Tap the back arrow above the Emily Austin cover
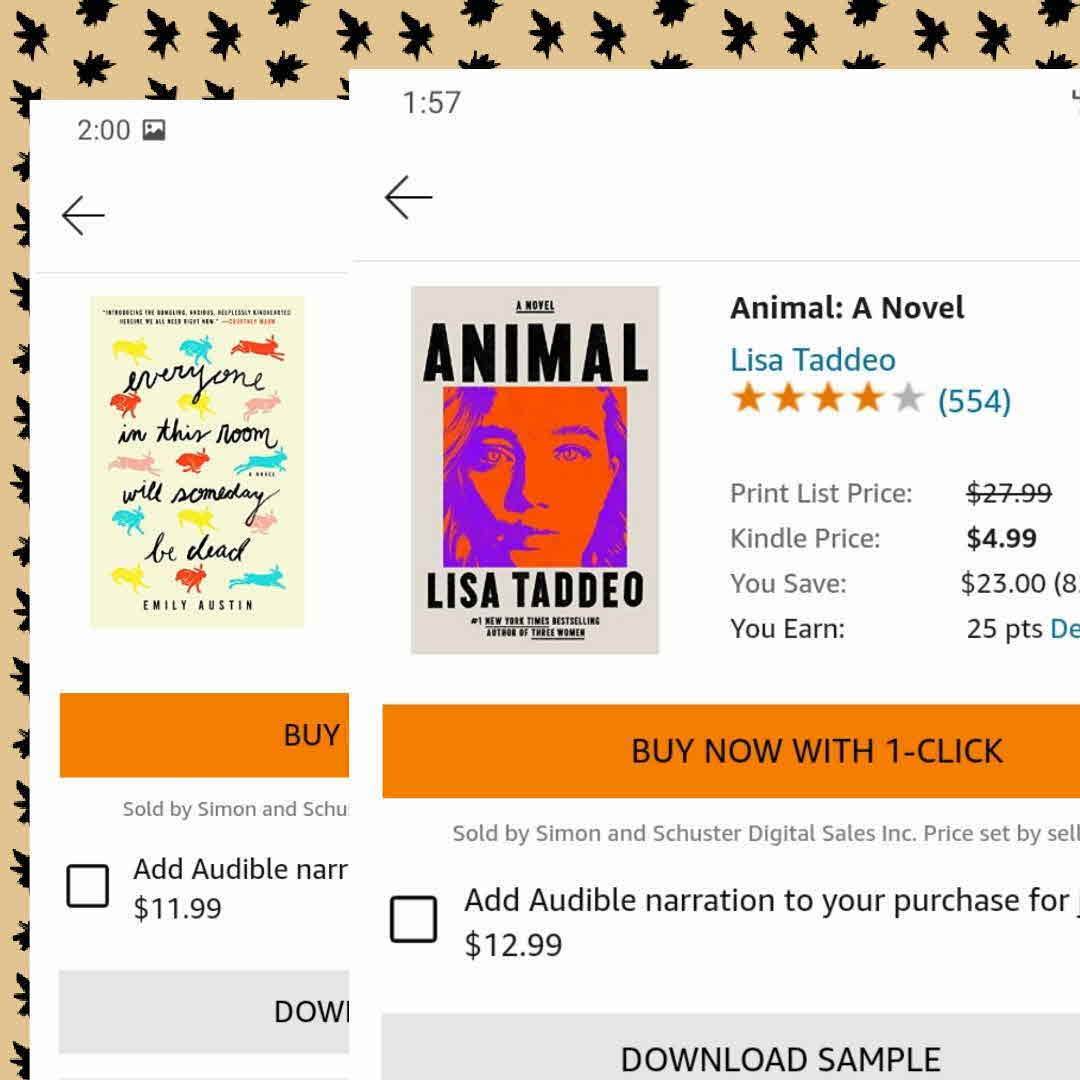This screenshot has width=1080, height=1080. pyautogui.click(x=83, y=215)
